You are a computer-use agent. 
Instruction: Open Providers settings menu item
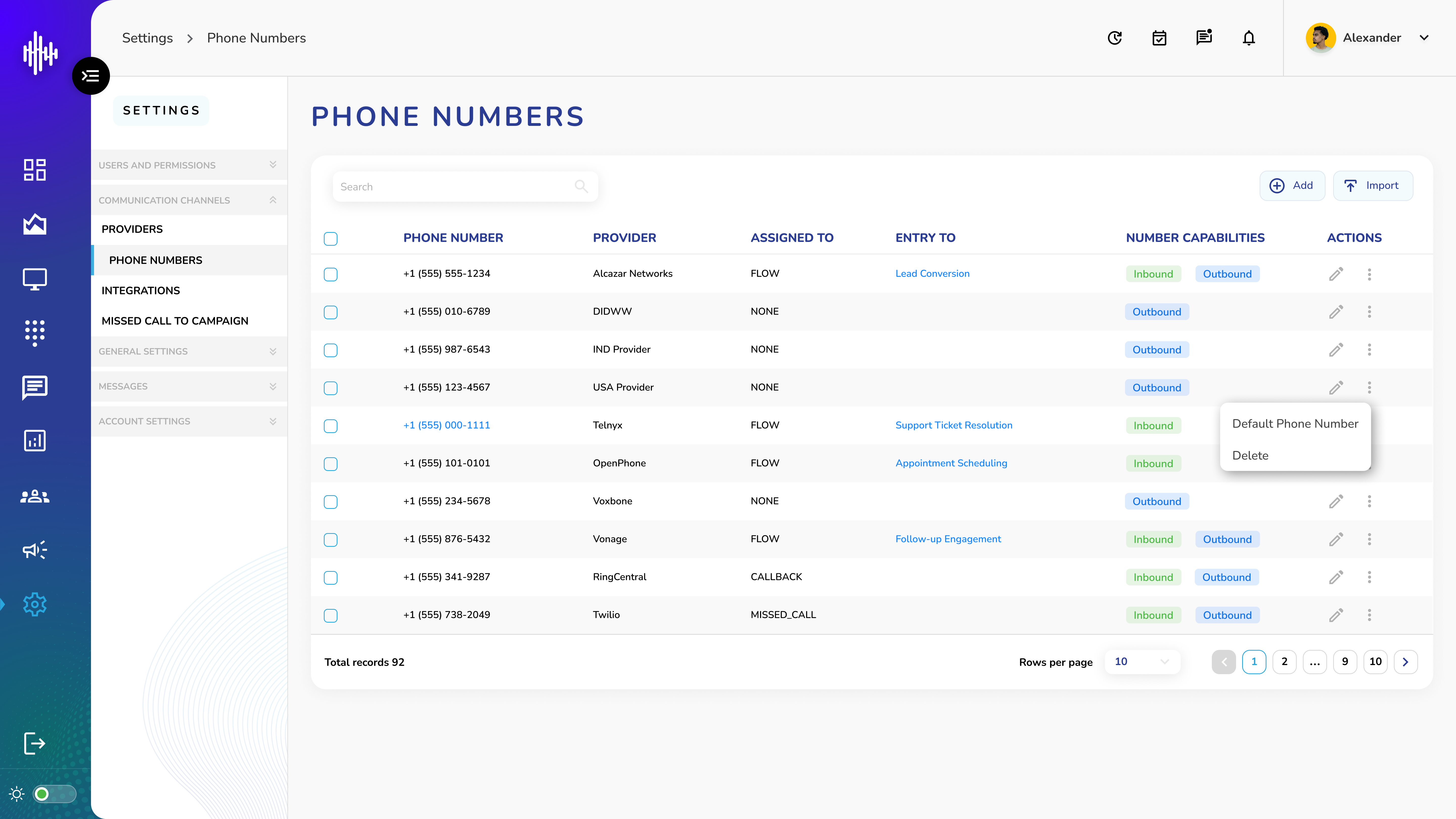(x=132, y=229)
